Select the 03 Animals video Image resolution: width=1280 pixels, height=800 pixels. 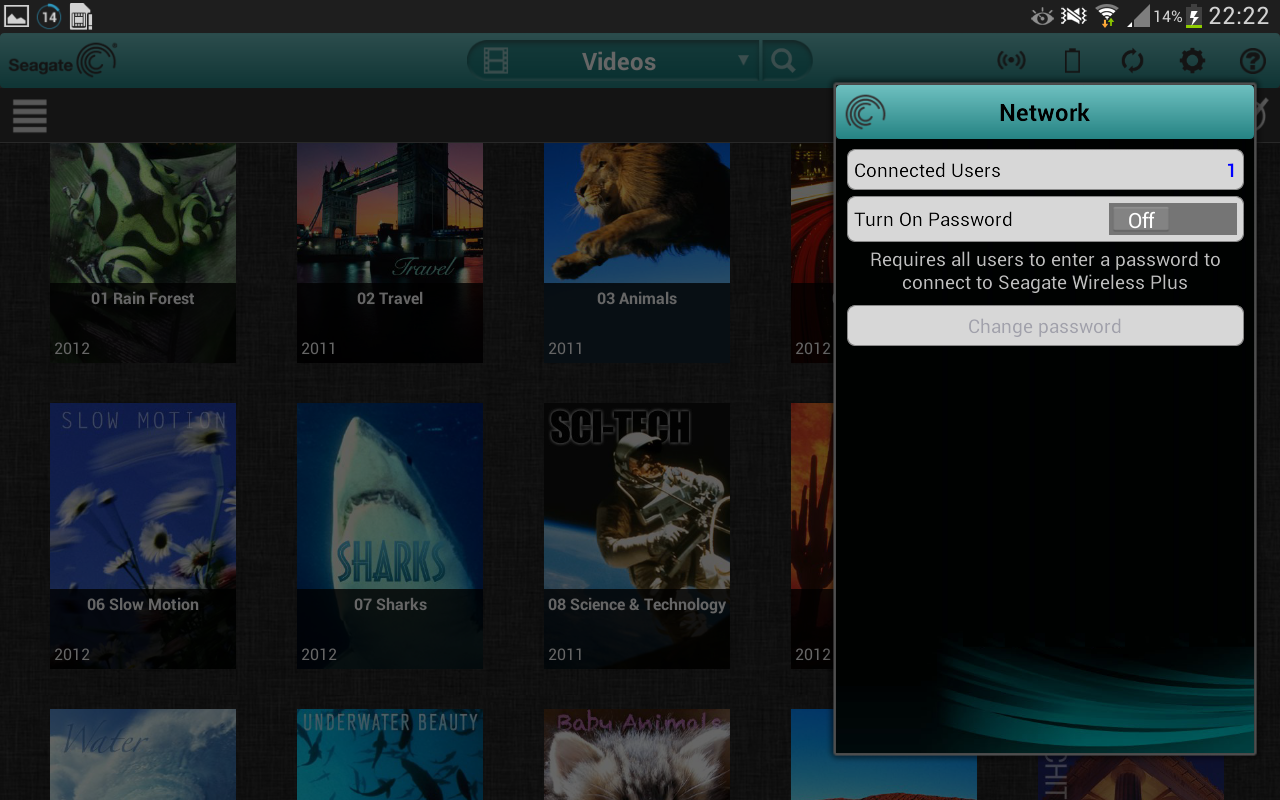pyautogui.click(x=637, y=252)
